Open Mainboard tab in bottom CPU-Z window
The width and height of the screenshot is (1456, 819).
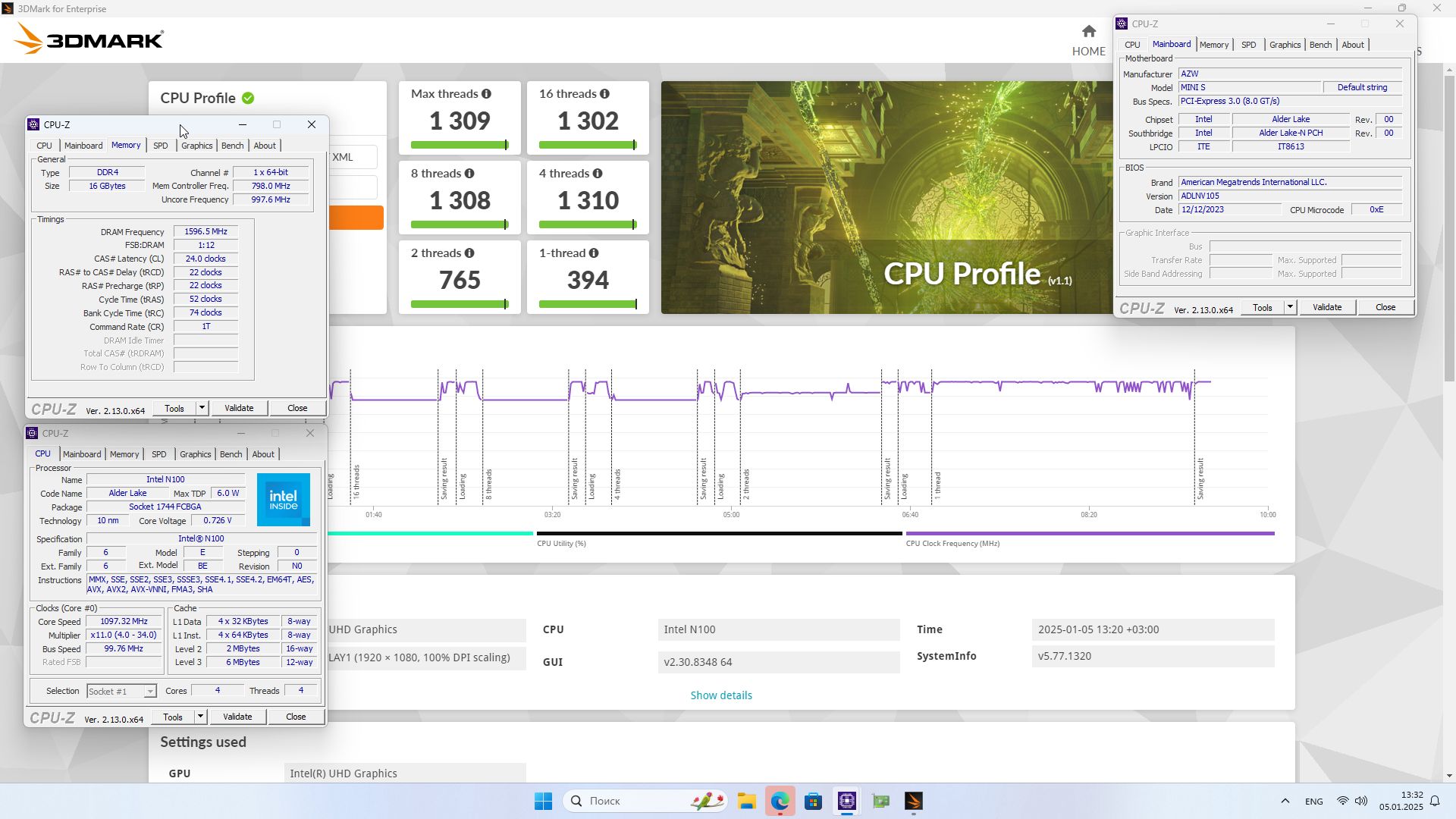click(82, 454)
